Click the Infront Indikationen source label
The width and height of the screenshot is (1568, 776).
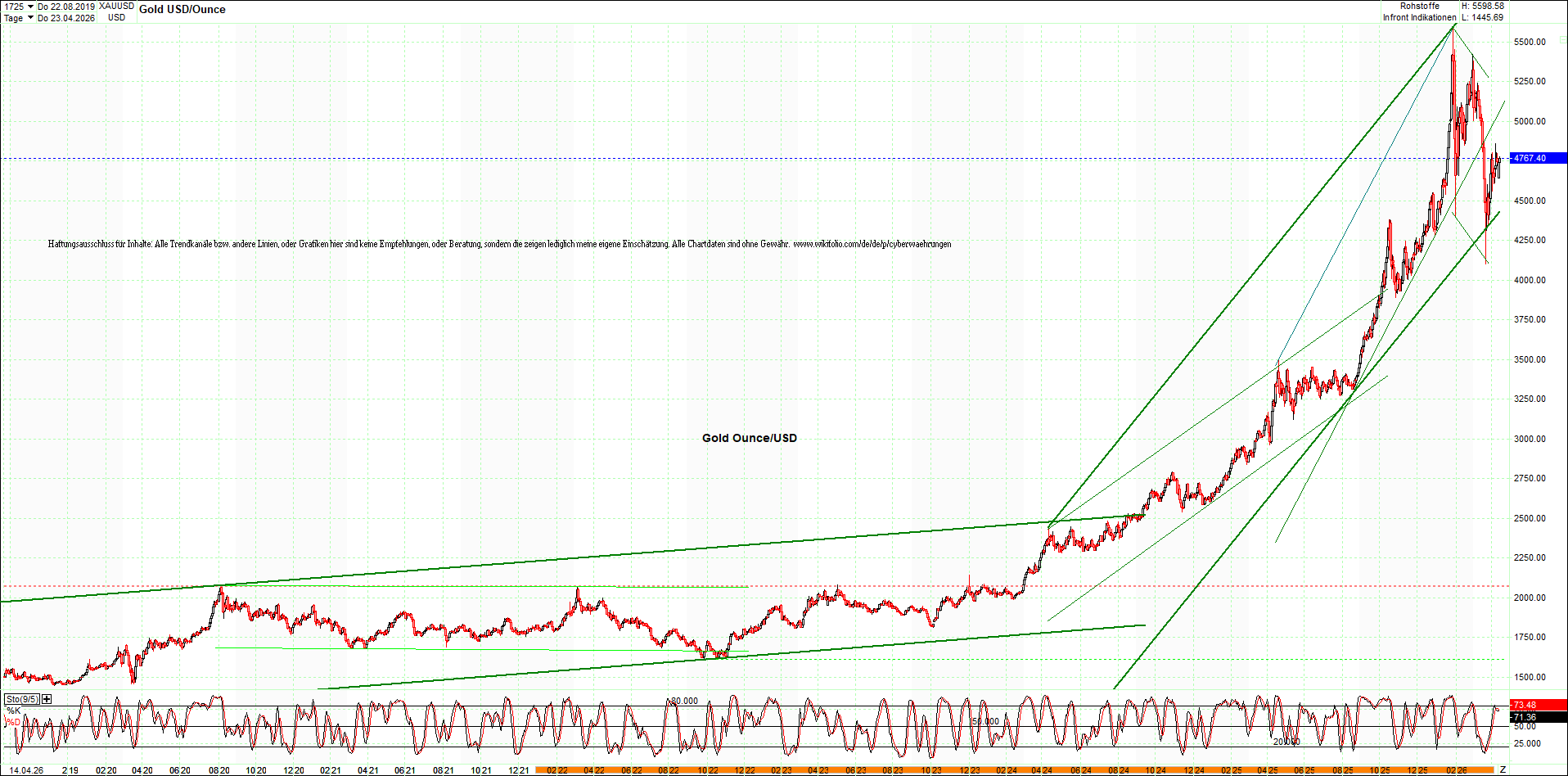(x=1419, y=17)
